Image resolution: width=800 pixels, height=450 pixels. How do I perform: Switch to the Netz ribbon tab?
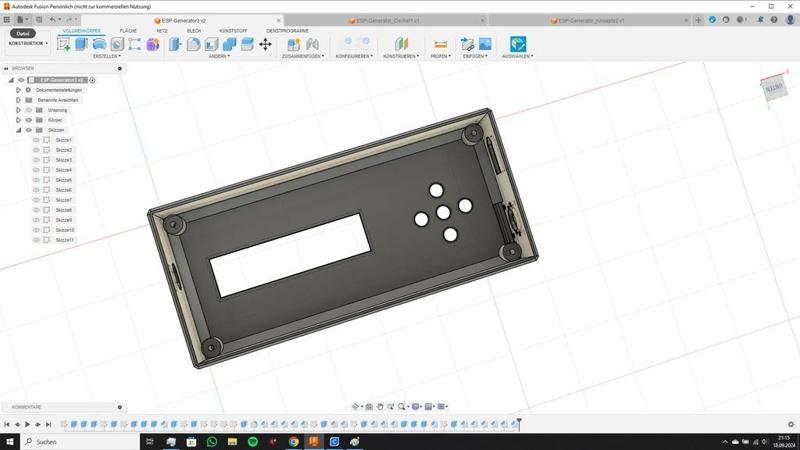(x=162, y=31)
